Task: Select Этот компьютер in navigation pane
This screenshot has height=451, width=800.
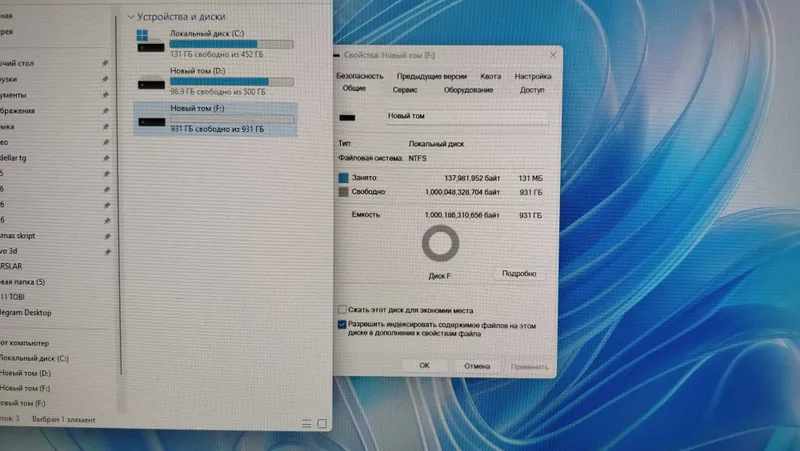Action: (24, 343)
